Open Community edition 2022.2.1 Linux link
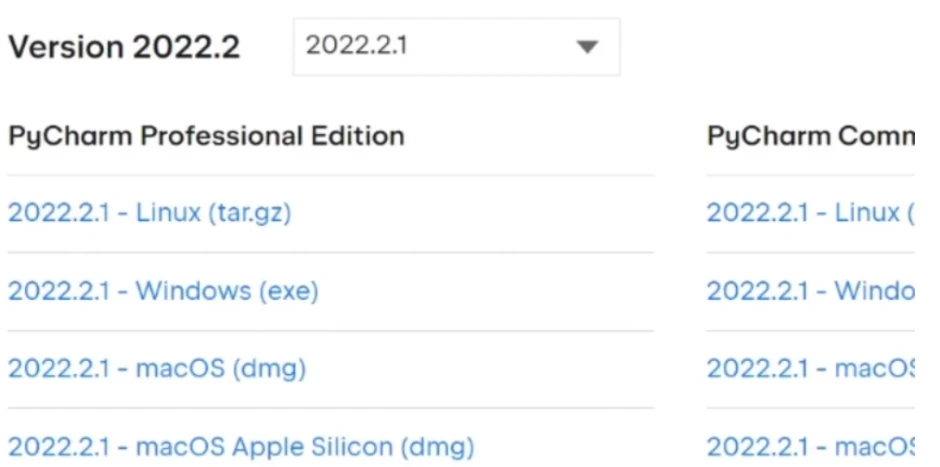This screenshot has height=467, width=940. 810,213
